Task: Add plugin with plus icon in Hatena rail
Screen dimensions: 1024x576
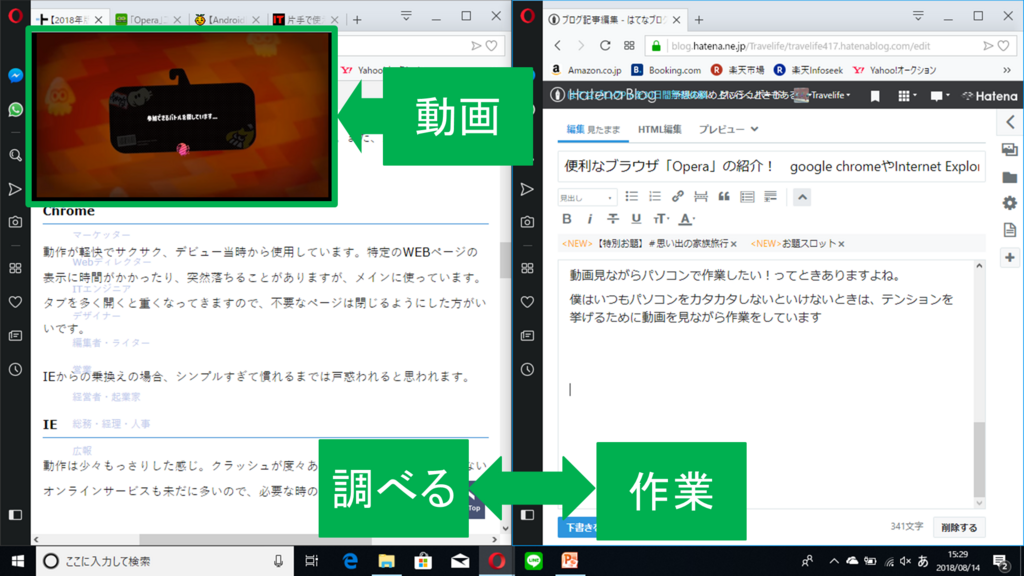Action: tap(1010, 257)
